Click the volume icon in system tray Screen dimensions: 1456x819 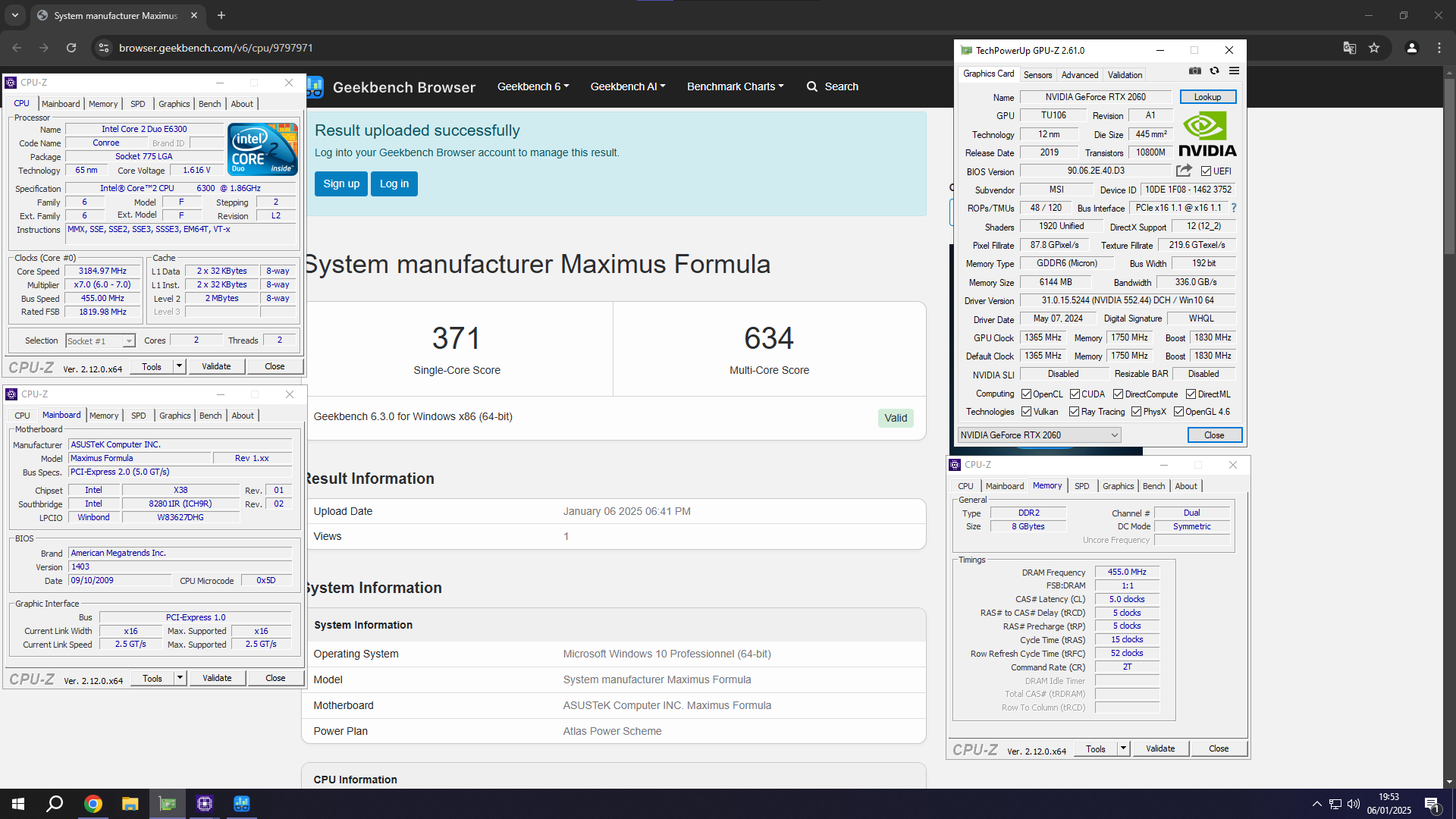pos(1354,804)
